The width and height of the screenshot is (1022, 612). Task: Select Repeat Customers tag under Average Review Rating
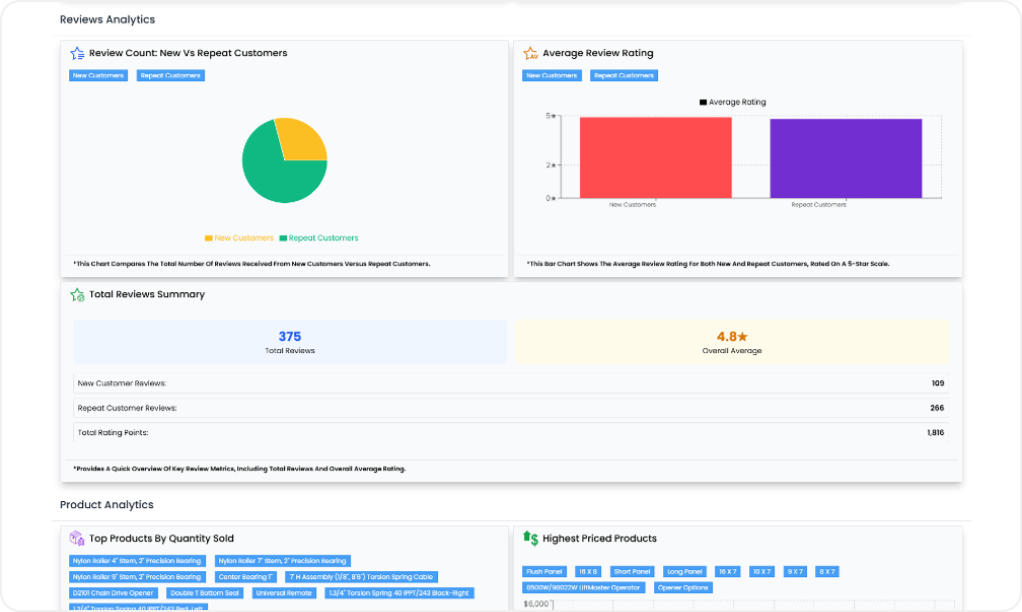(x=624, y=76)
